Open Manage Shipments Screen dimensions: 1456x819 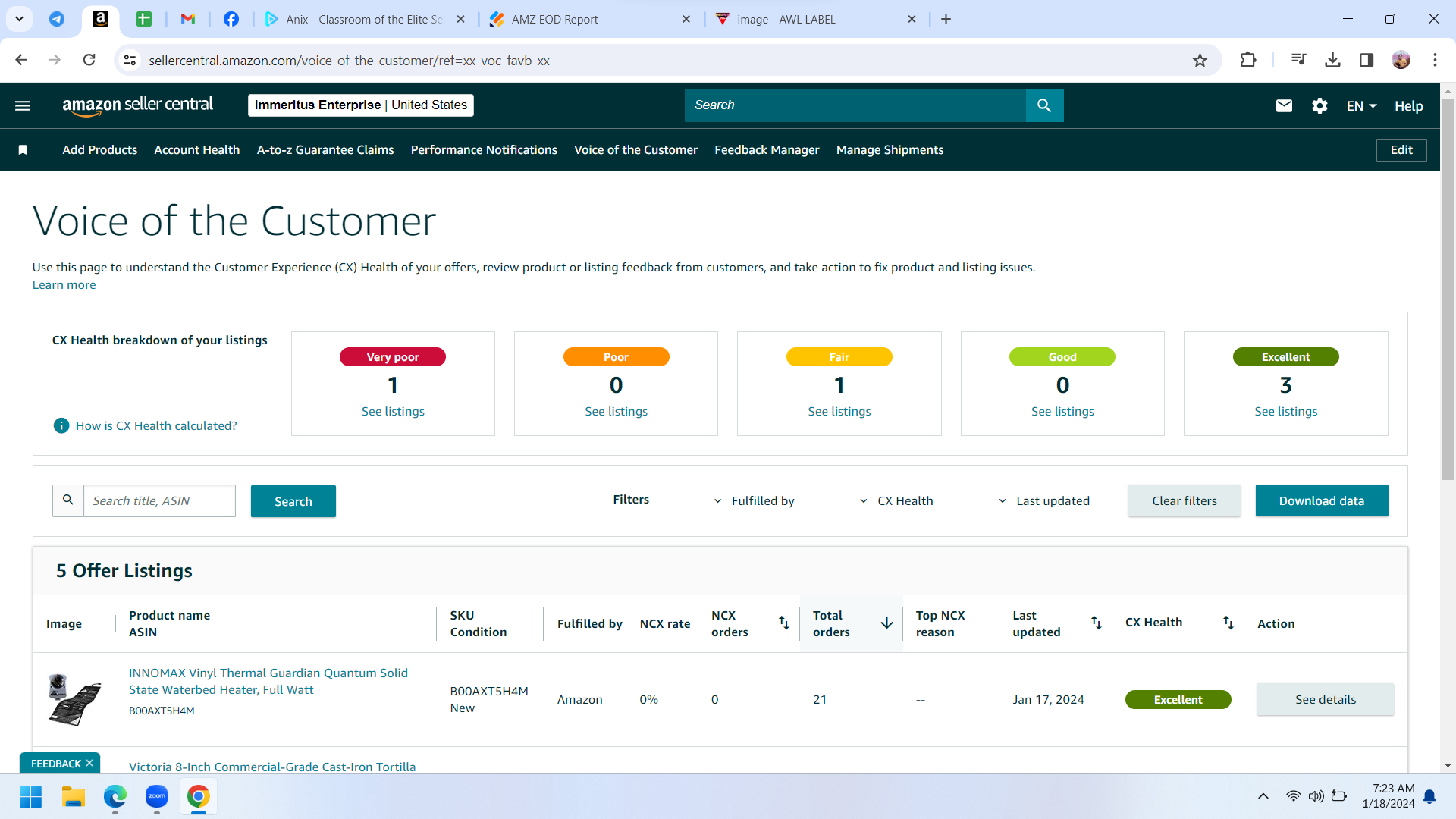click(x=890, y=150)
